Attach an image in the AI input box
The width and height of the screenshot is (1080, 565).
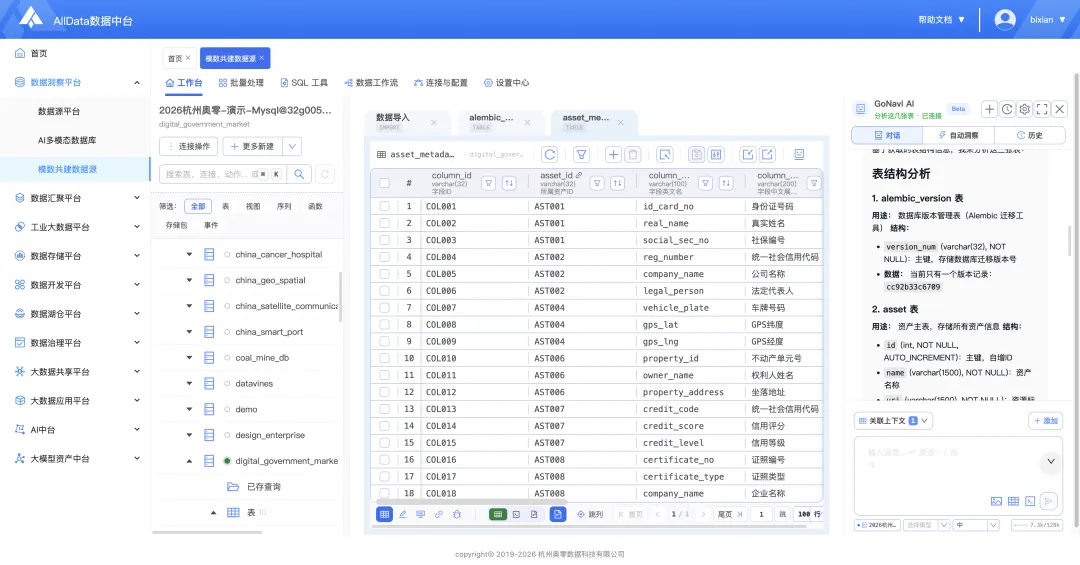point(996,502)
